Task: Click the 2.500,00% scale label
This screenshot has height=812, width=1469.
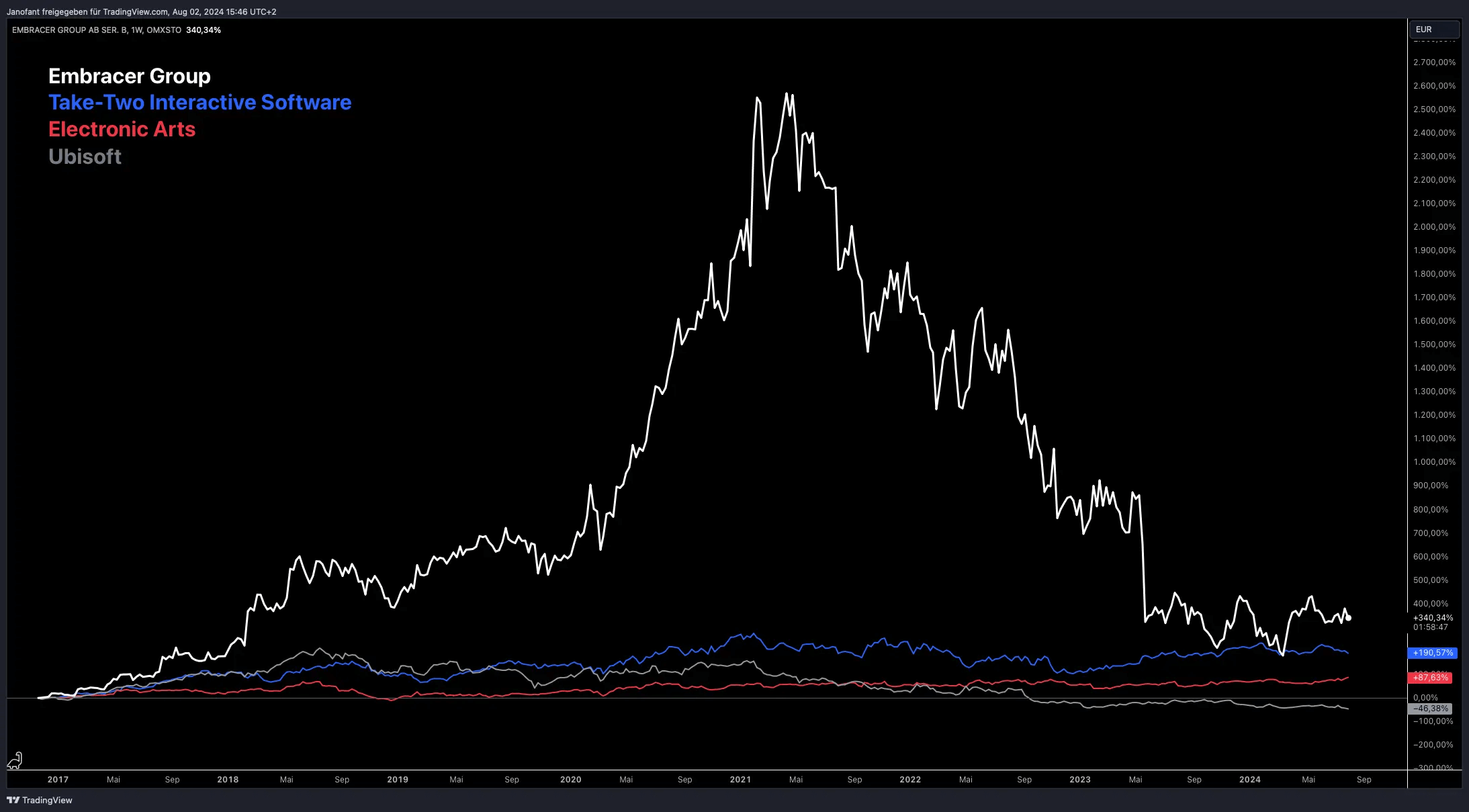Action: click(1434, 109)
